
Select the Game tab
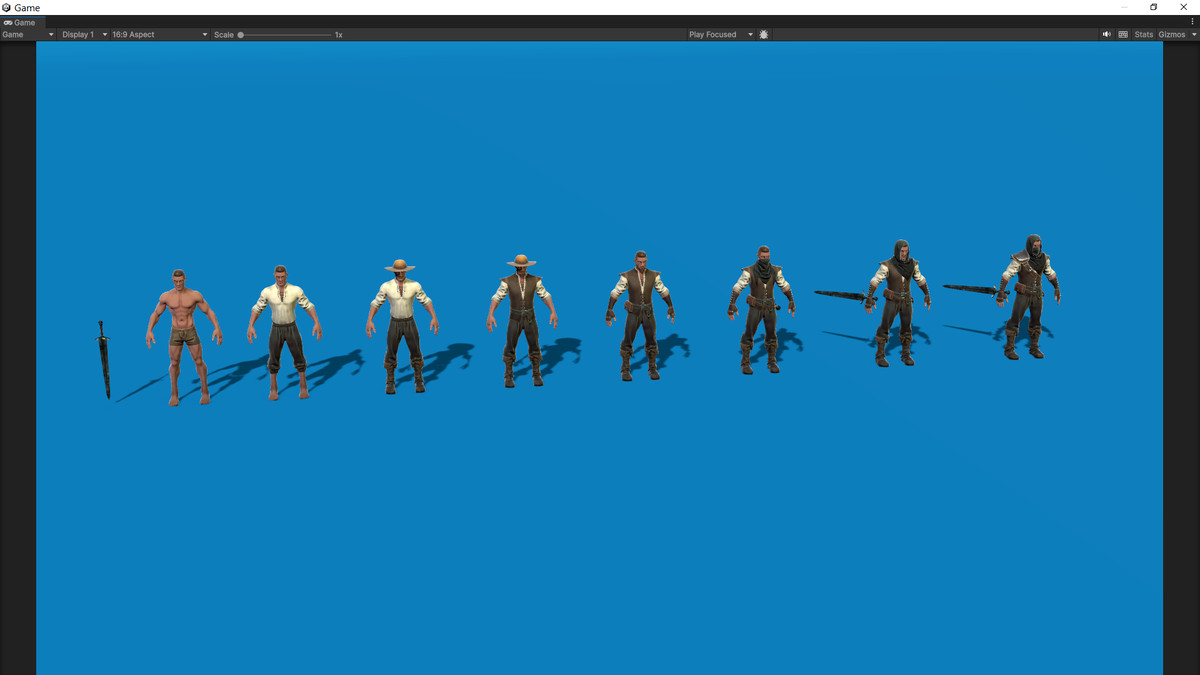click(x=20, y=22)
